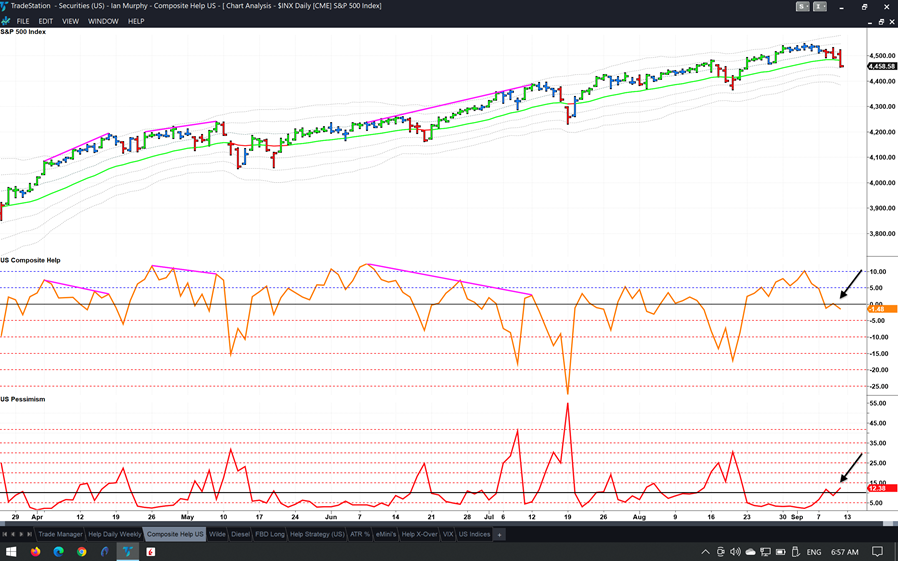Launch Microsoft Edge from the taskbar
Screen dimensions: 898x561
point(58,551)
